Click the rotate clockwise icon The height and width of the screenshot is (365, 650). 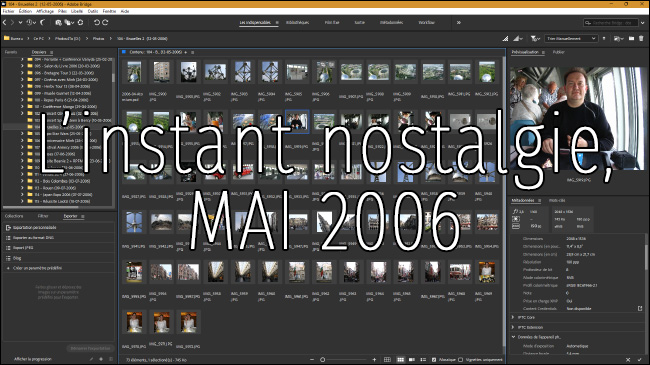pos(105,22)
